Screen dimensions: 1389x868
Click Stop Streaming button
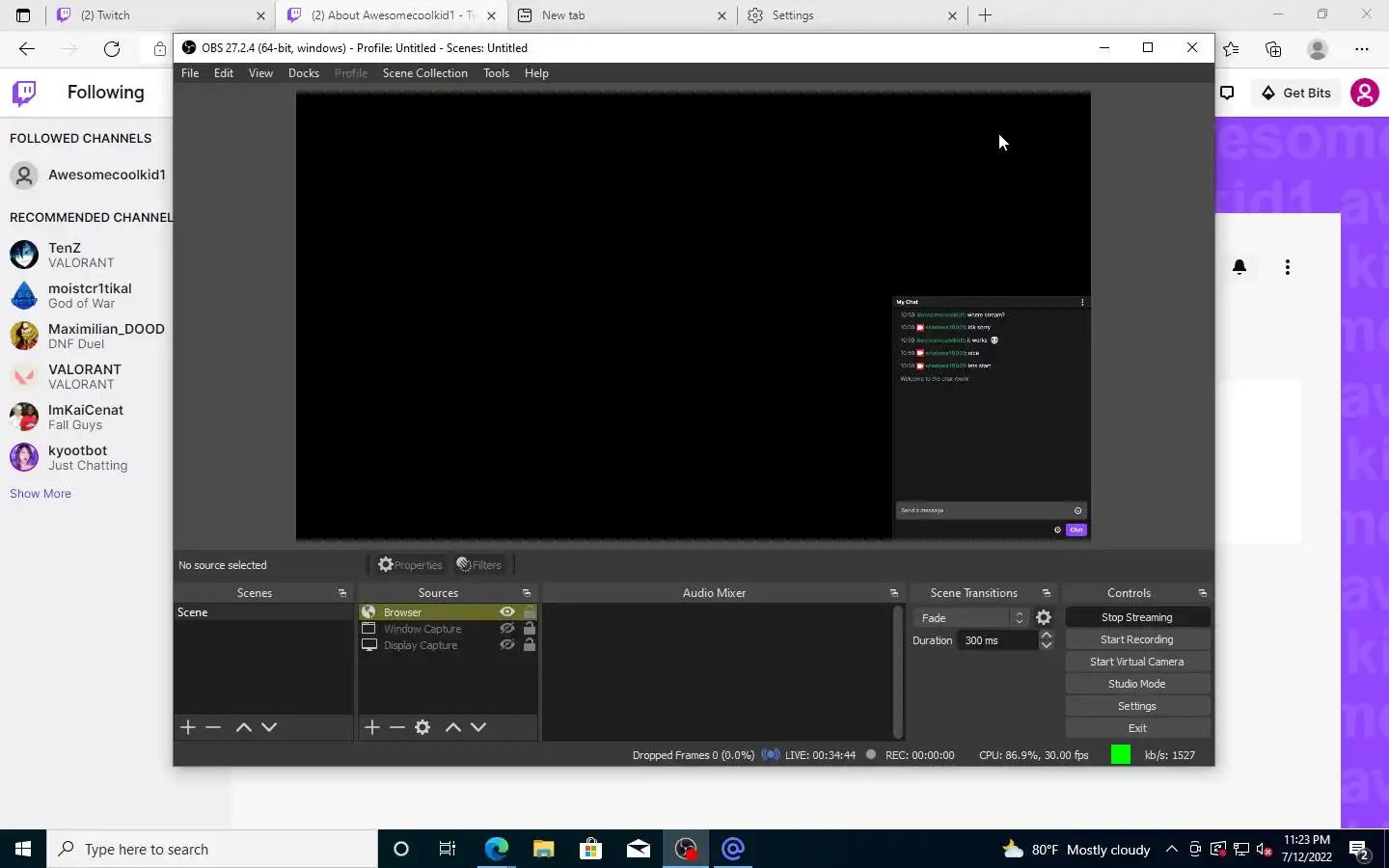tap(1137, 617)
